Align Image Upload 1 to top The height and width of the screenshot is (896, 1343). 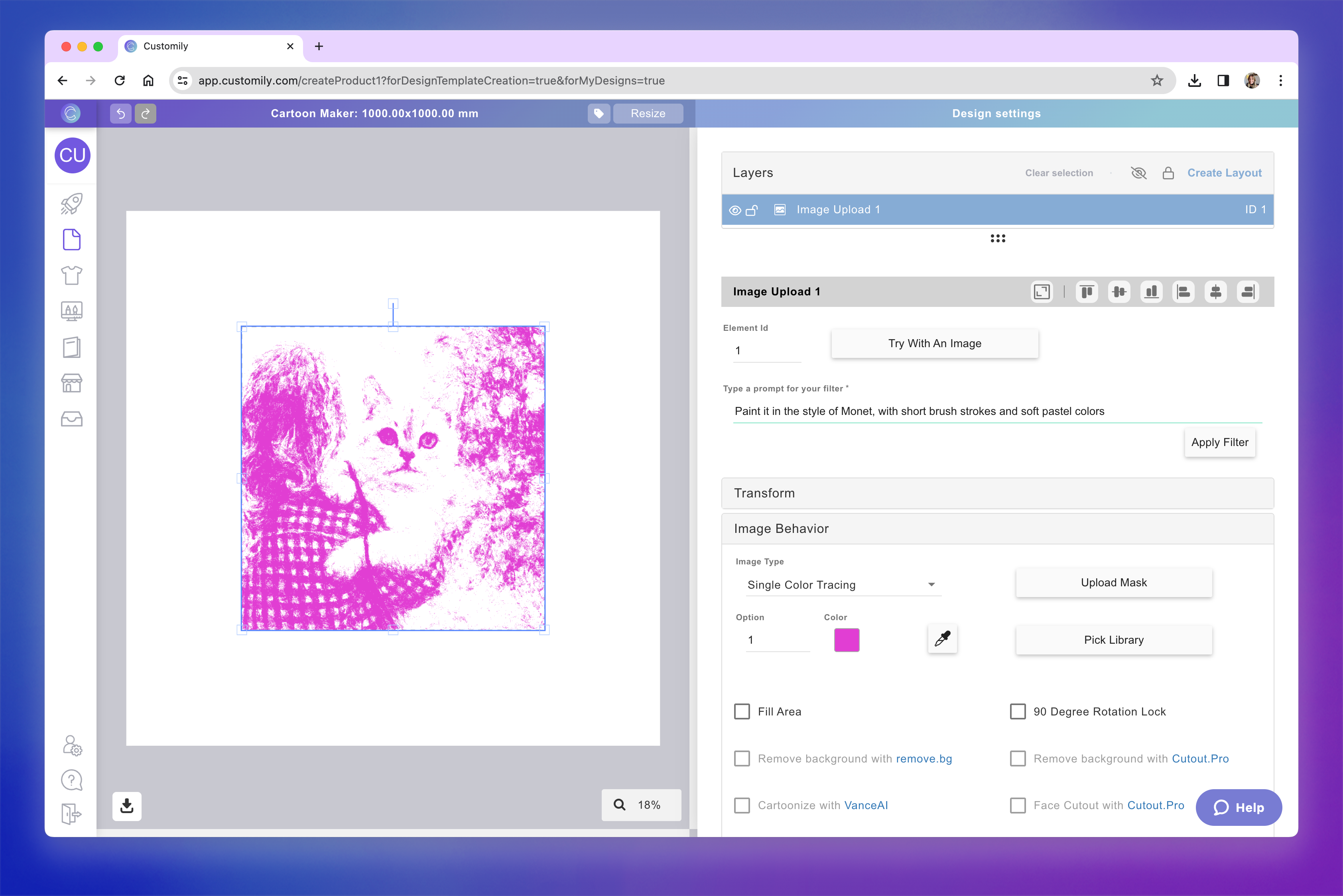click(x=1087, y=292)
